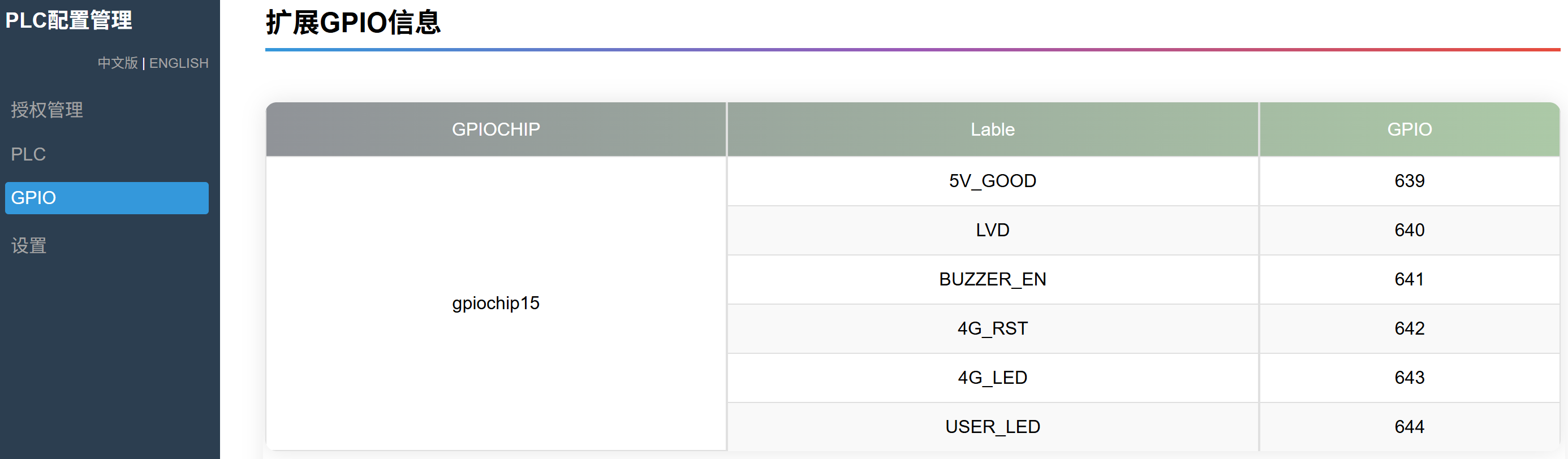Click the LVD label cell
This screenshot has width=1568, height=459.
[992, 231]
